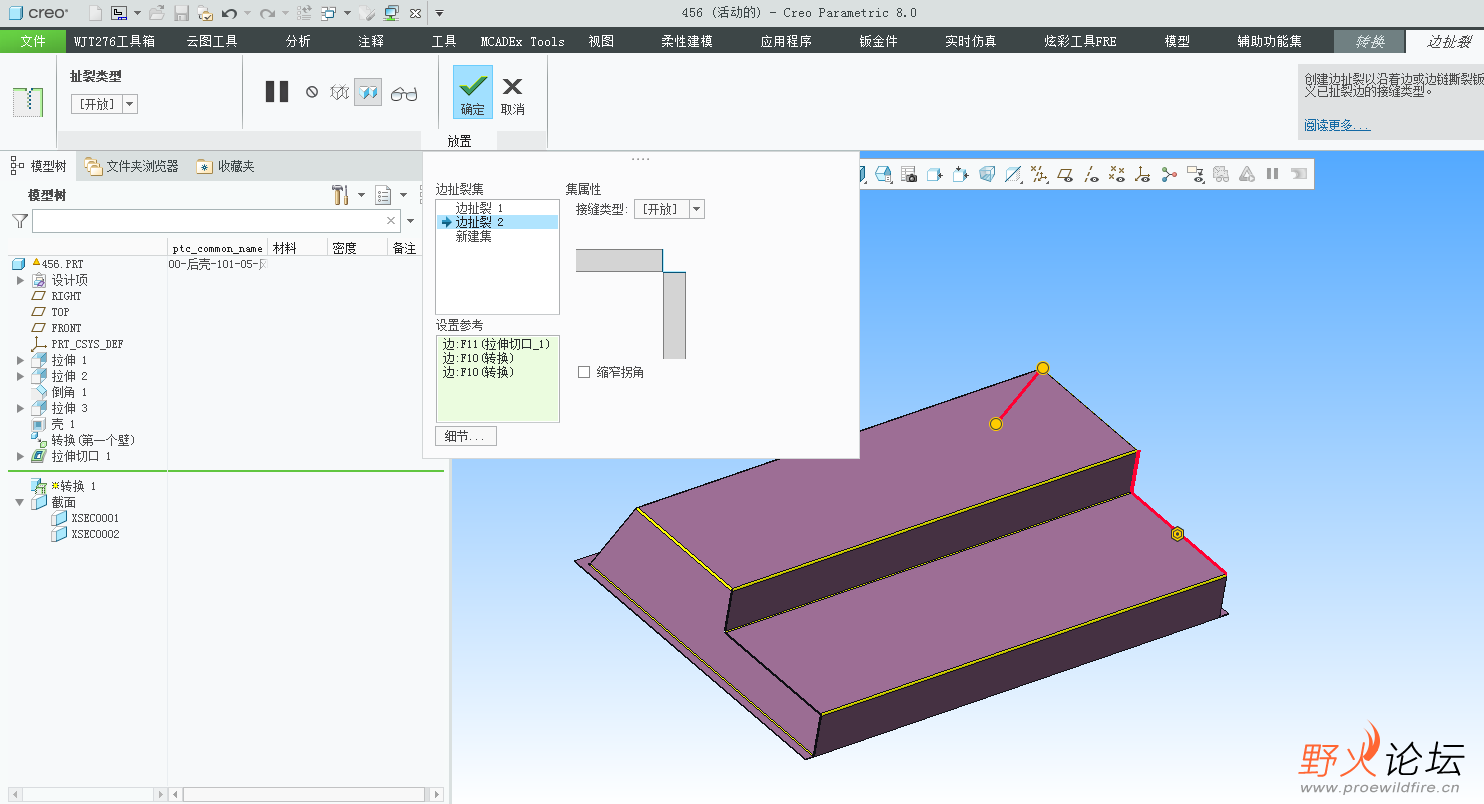Toggle verify mode glasses icon
1484x804 pixels.
pyautogui.click(x=404, y=93)
